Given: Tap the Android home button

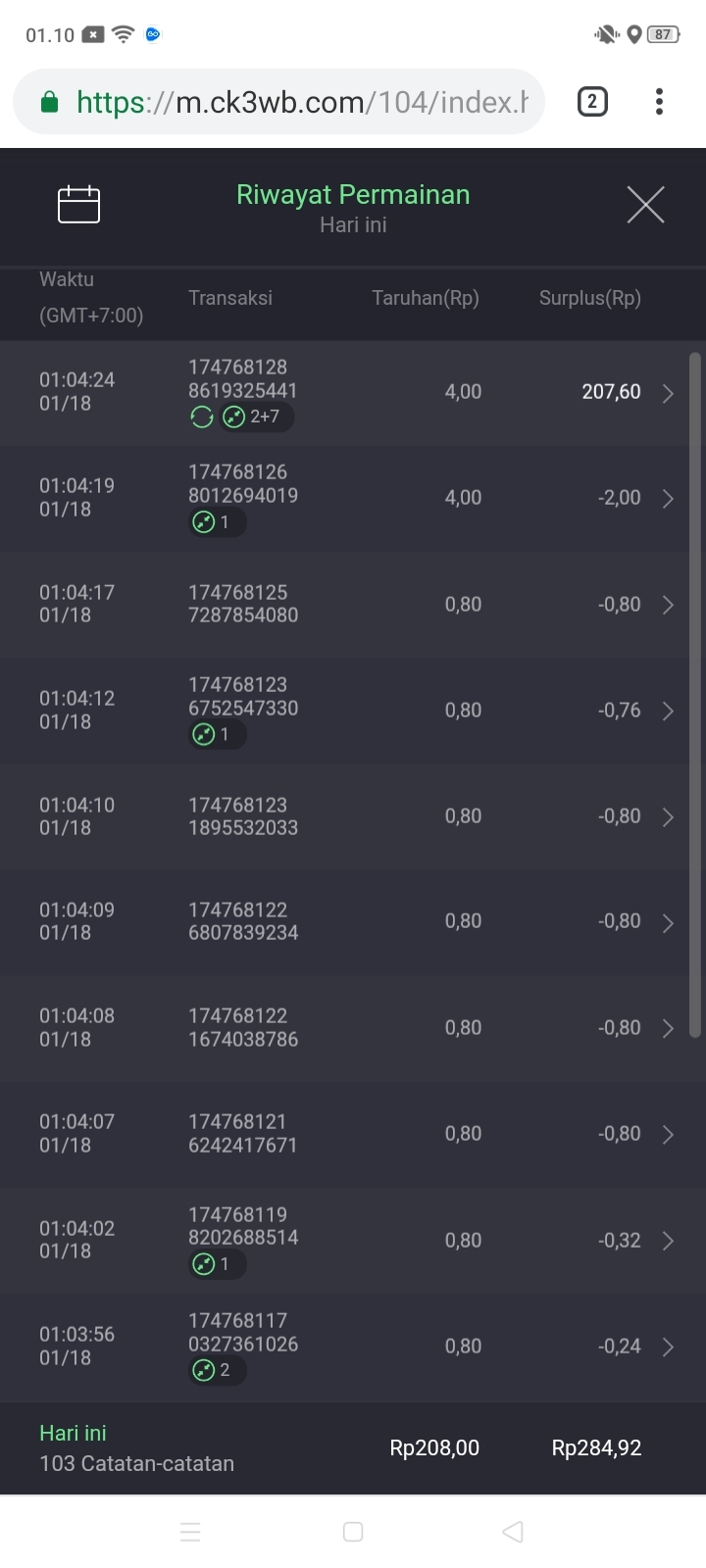Looking at the screenshot, I should click(x=353, y=1532).
